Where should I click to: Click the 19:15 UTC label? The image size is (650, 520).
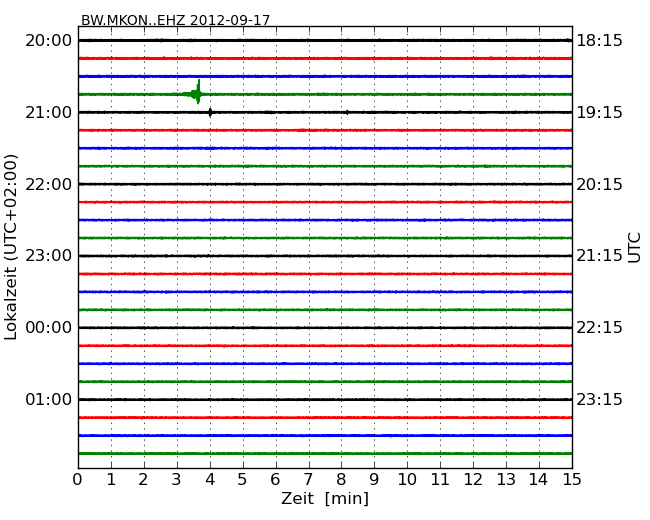click(599, 112)
